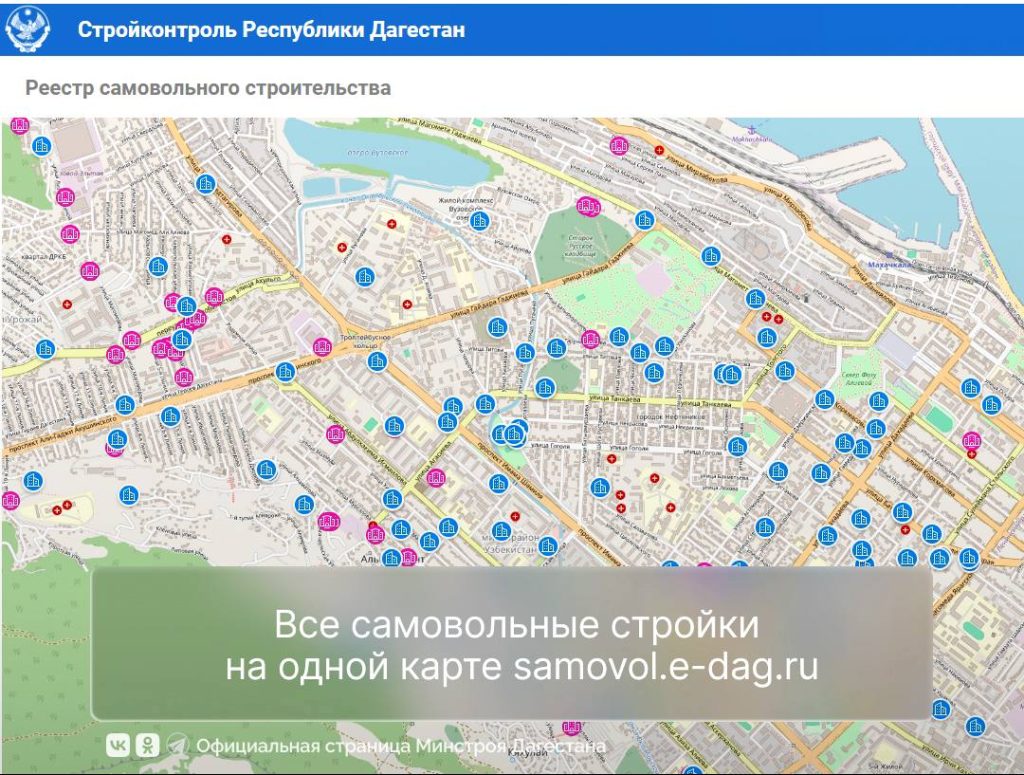The image size is (1024, 775).
Task: Click the Telegram paper plane icon
Action: tap(177, 745)
